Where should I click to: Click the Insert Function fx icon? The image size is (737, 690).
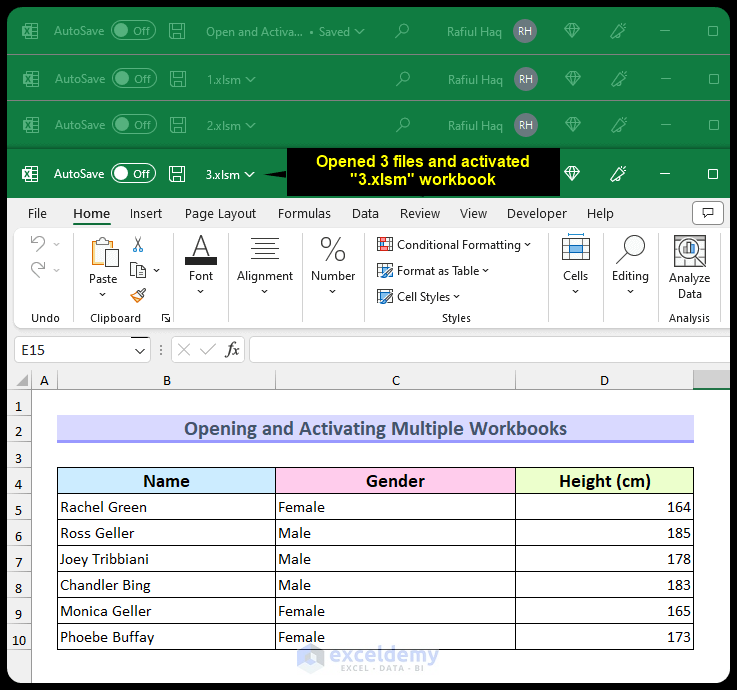point(232,349)
